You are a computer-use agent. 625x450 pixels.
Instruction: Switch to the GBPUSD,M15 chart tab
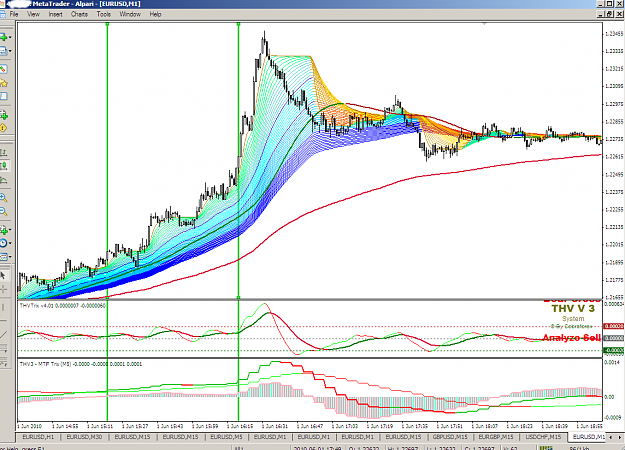coord(450,437)
